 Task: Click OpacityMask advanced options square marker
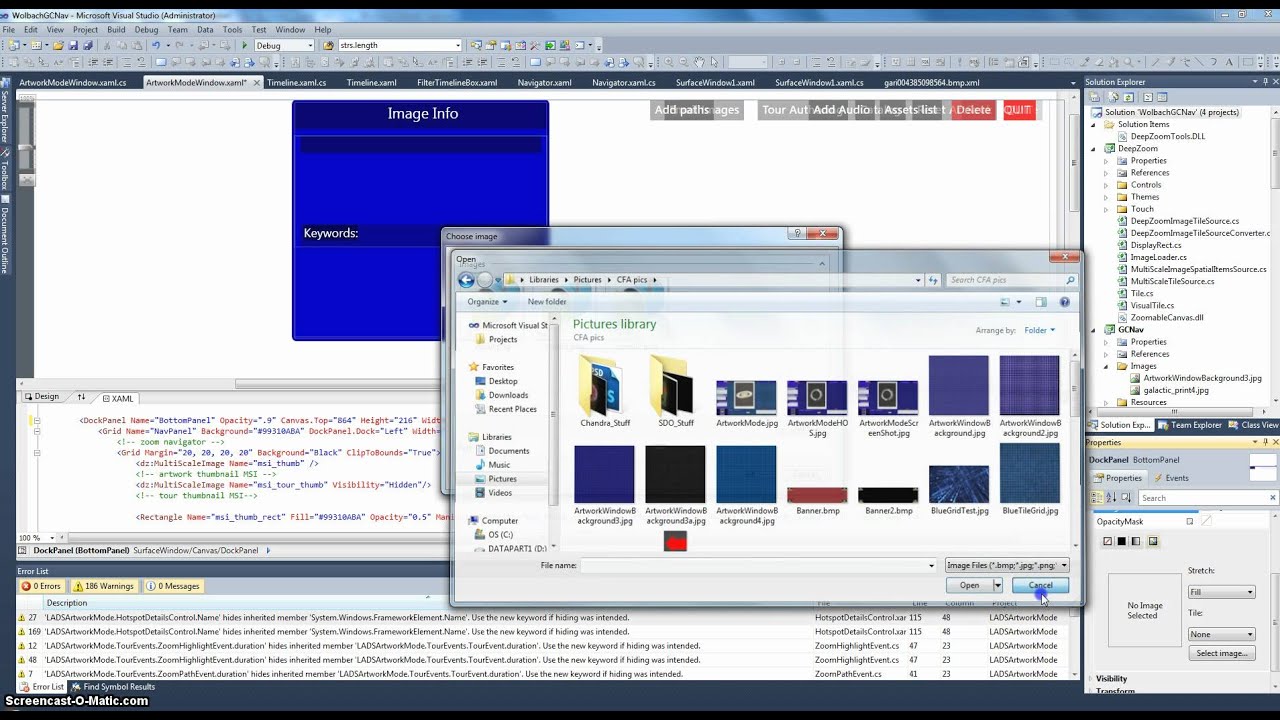coord(1190,521)
